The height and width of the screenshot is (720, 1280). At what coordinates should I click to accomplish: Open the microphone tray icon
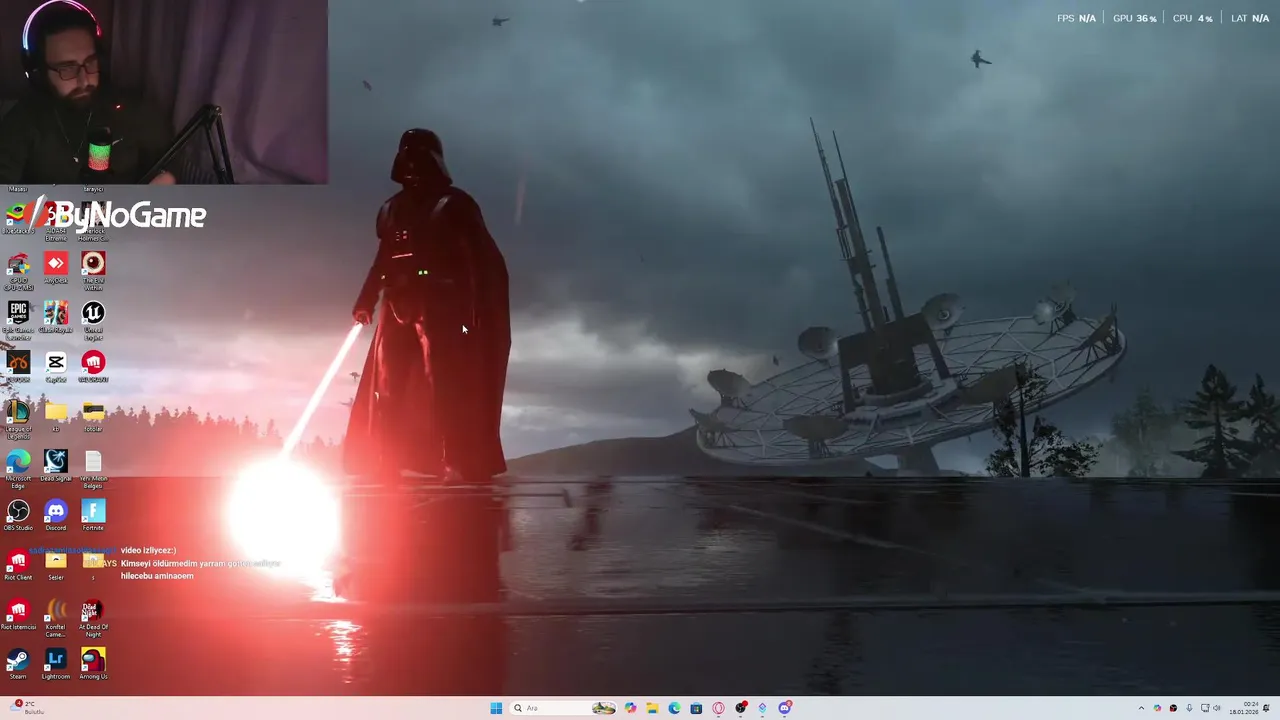(x=1189, y=708)
